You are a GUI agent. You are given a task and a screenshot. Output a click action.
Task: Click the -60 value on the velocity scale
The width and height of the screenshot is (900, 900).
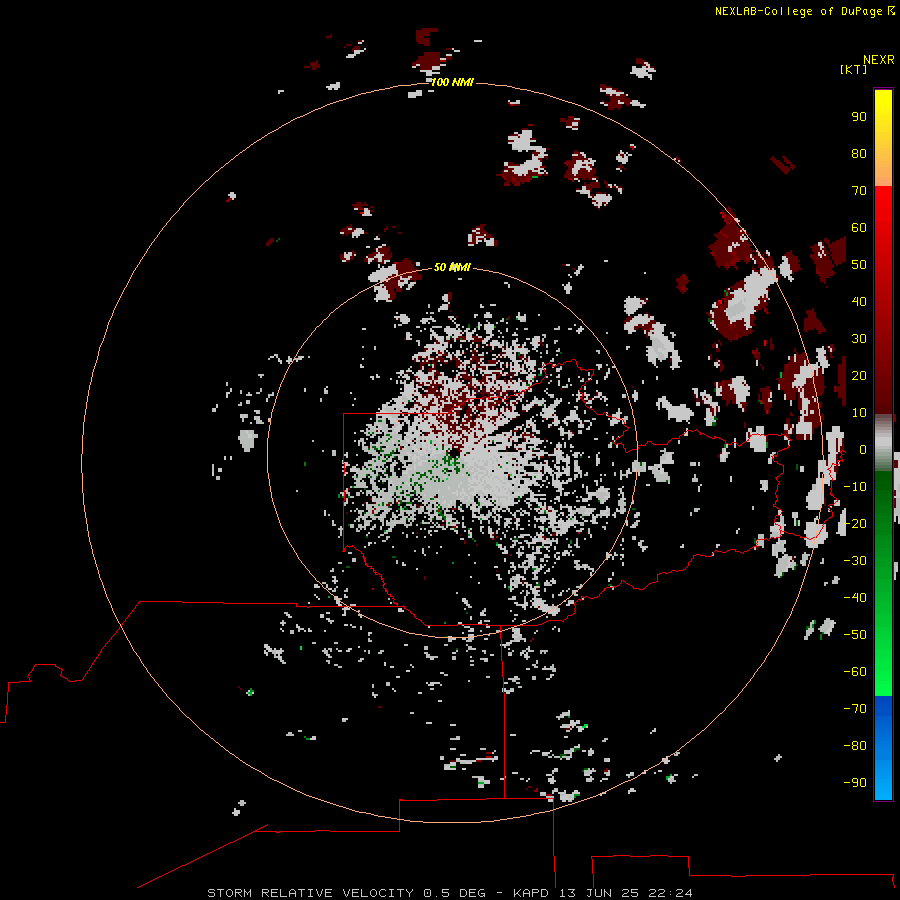coord(855,672)
